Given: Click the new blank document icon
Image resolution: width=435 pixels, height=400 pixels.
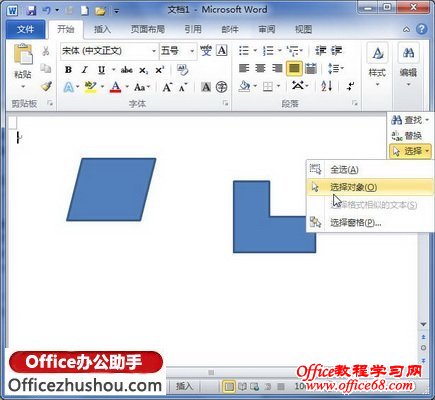Looking at the screenshot, I should pos(85,11).
